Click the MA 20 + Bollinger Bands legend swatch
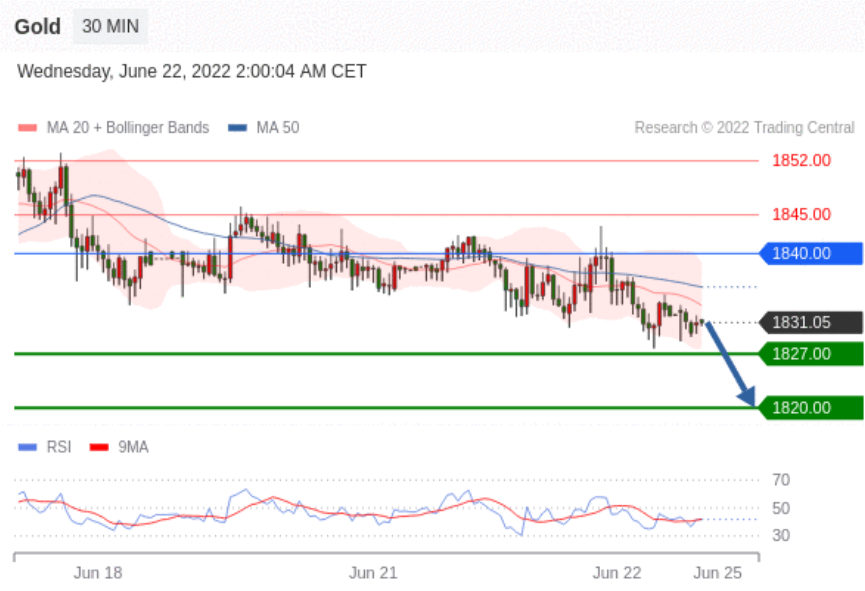 [x=27, y=128]
